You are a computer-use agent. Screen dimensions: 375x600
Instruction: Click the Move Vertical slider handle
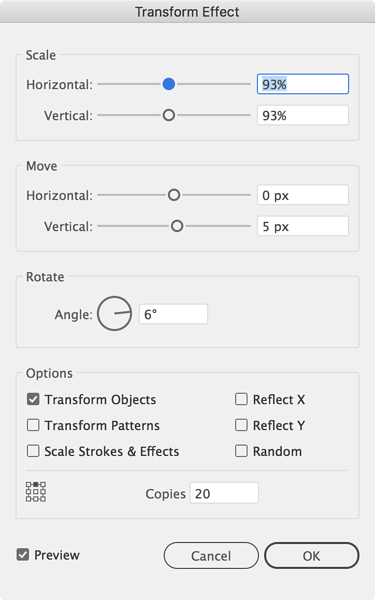tap(177, 226)
